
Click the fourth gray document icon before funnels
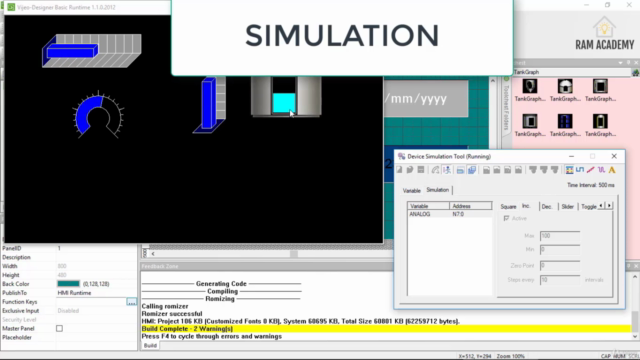[x=518, y=170]
